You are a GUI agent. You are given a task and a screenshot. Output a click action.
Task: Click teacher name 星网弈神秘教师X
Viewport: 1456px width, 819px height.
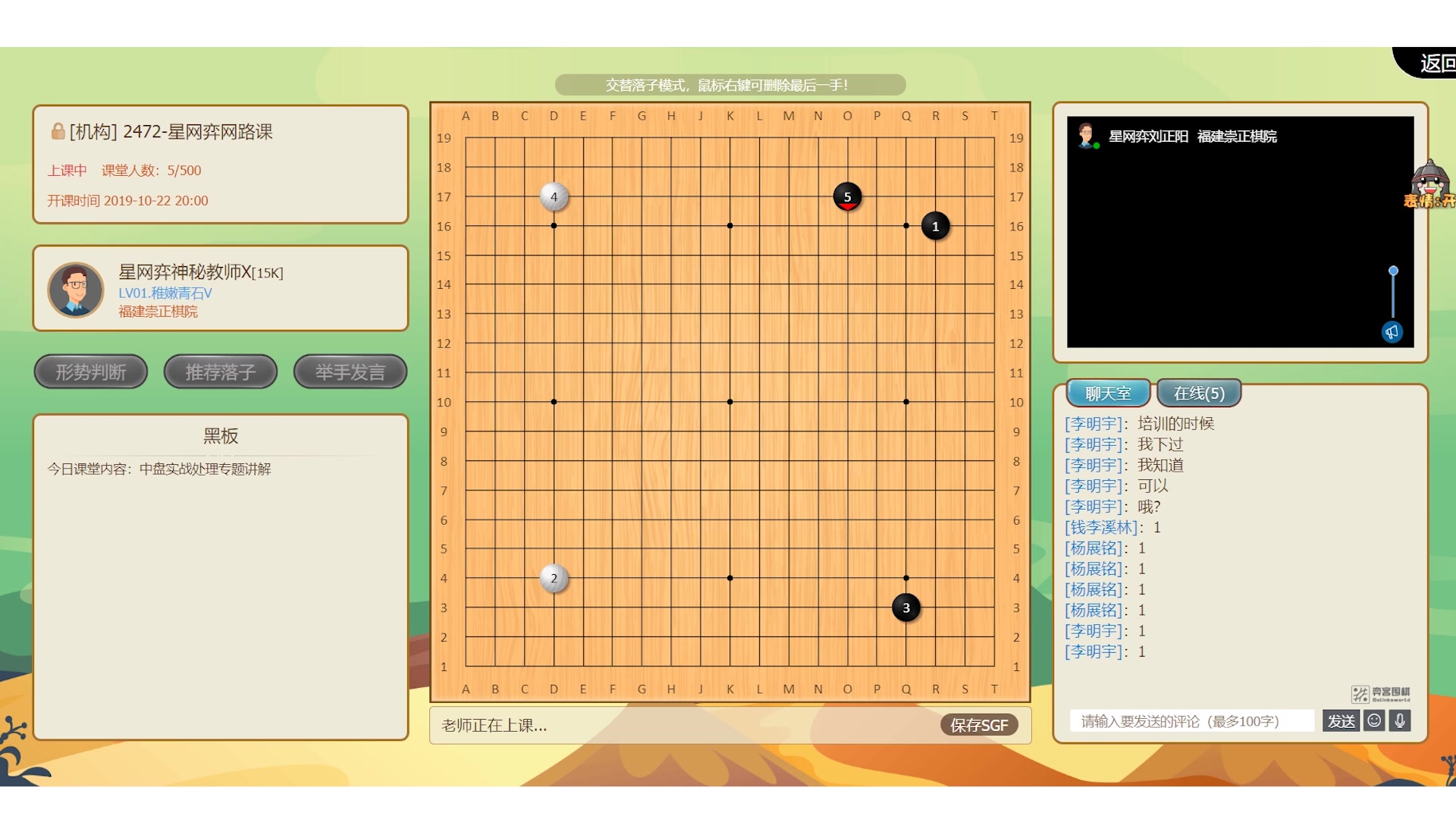pyautogui.click(x=185, y=271)
